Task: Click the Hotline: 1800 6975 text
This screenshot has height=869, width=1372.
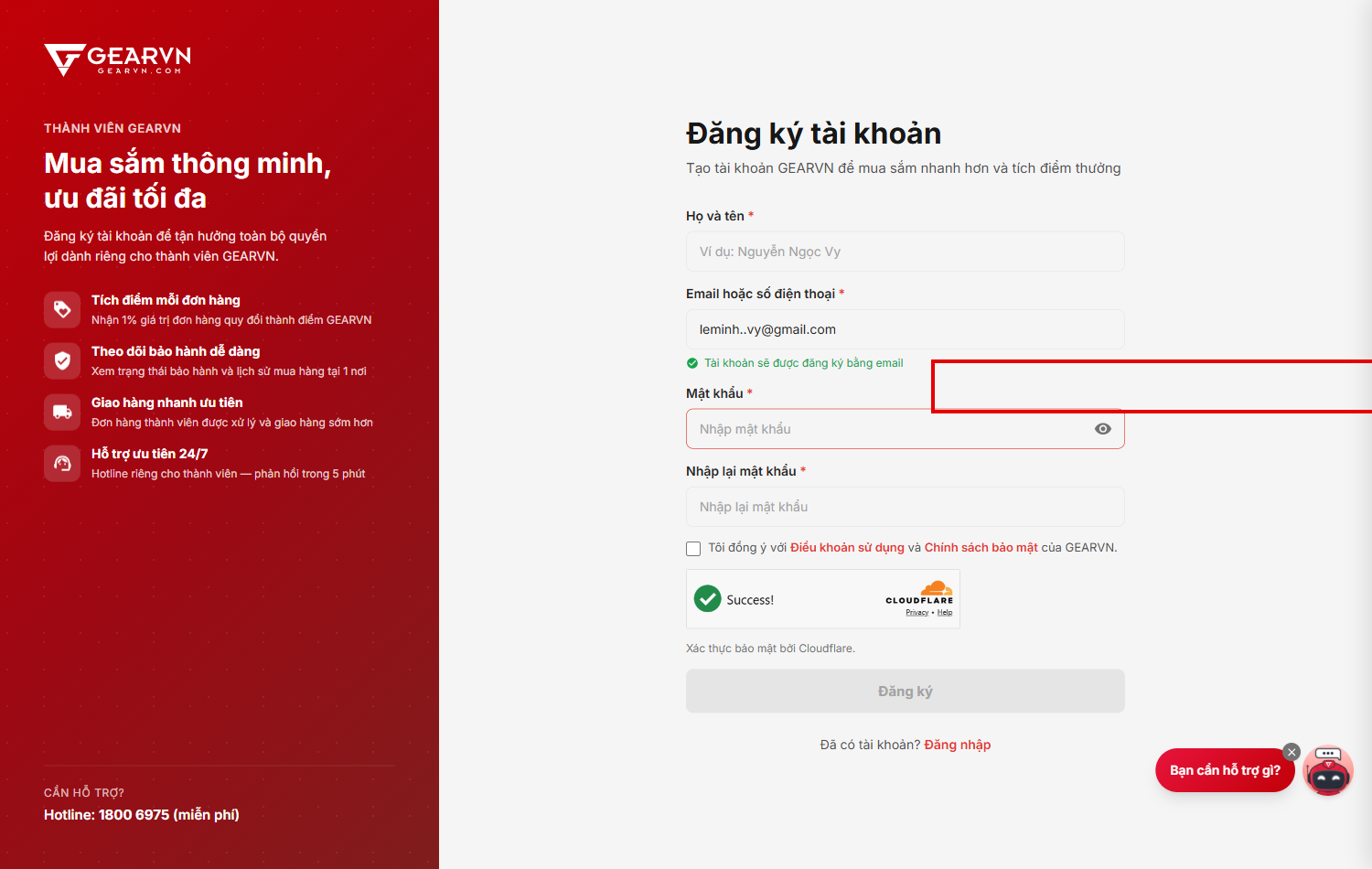Action: (x=142, y=815)
